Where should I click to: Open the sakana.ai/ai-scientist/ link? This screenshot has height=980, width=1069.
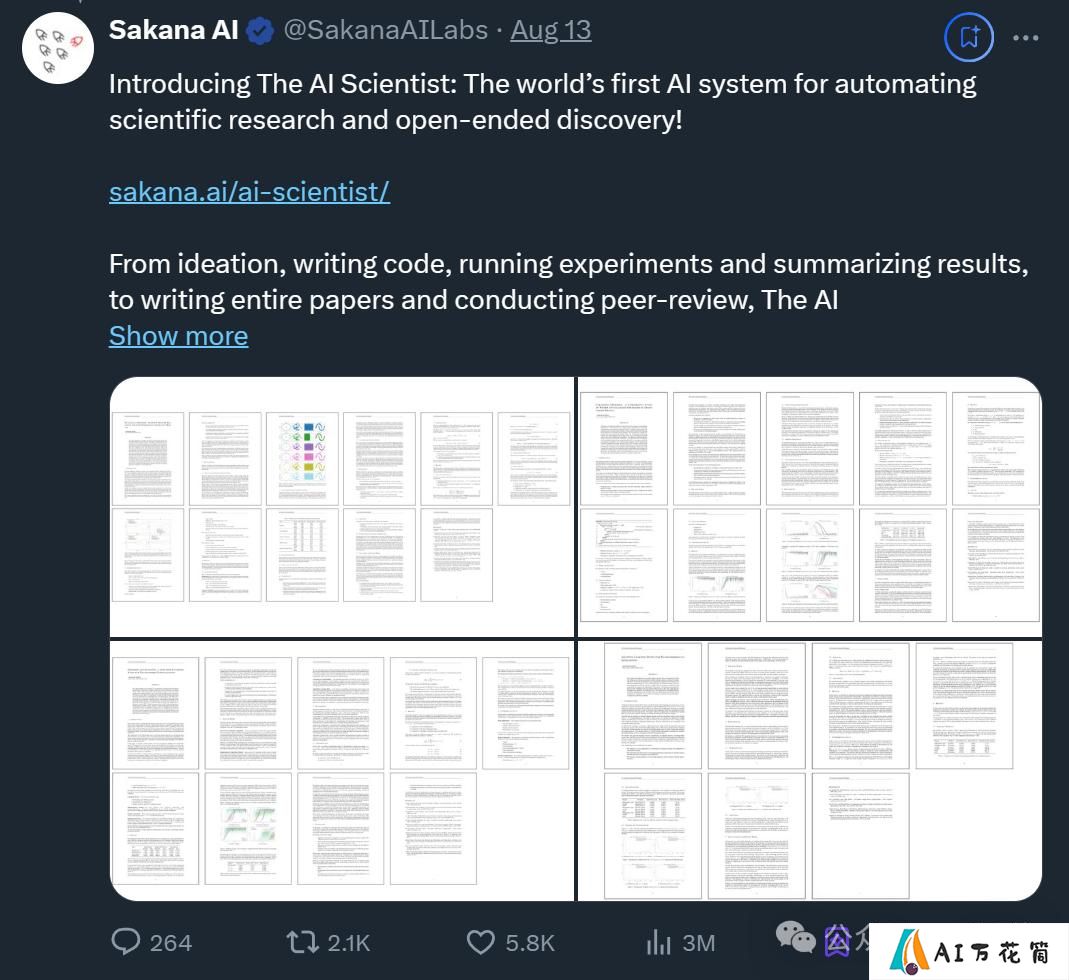click(x=250, y=192)
